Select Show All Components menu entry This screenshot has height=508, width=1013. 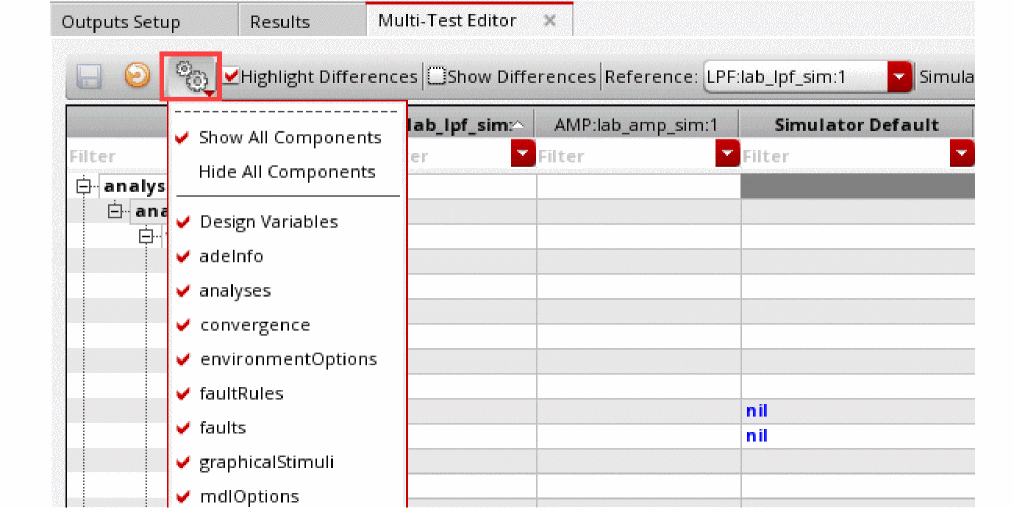click(290, 138)
